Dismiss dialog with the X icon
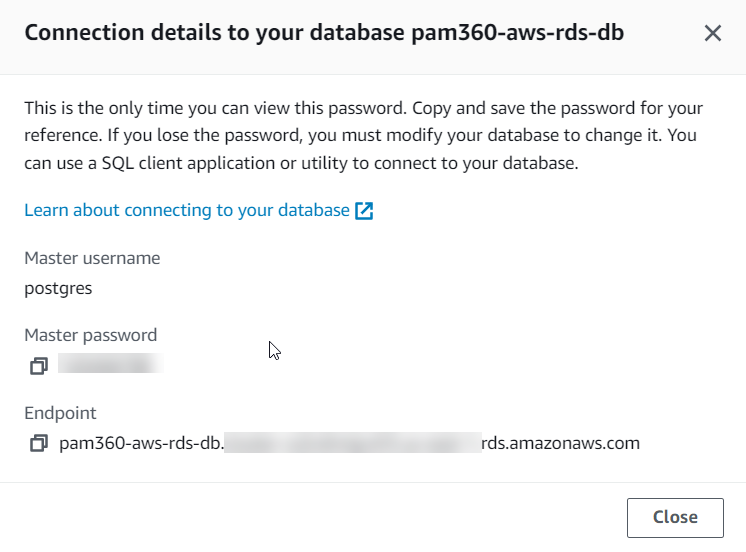 coord(713,33)
